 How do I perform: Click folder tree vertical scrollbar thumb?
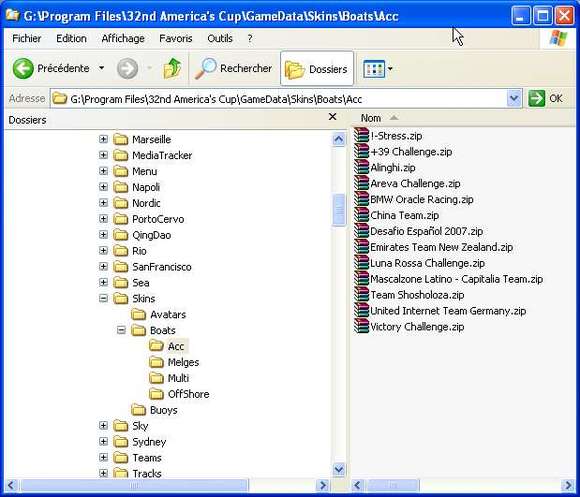pos(339,209)
